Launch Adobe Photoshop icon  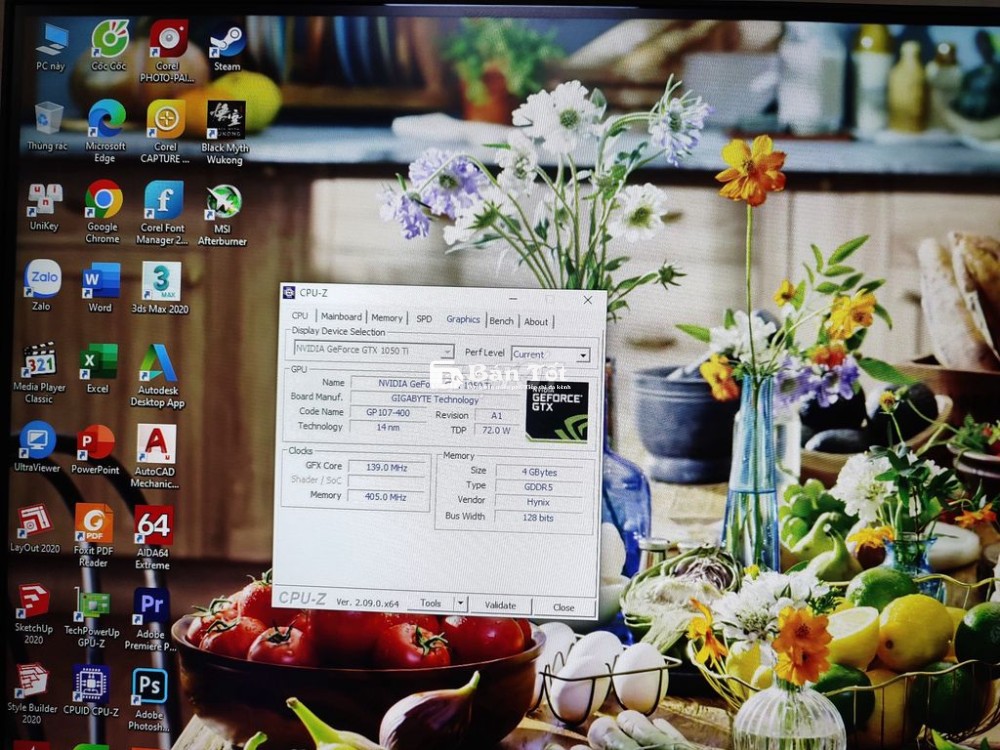coord(149,700)
